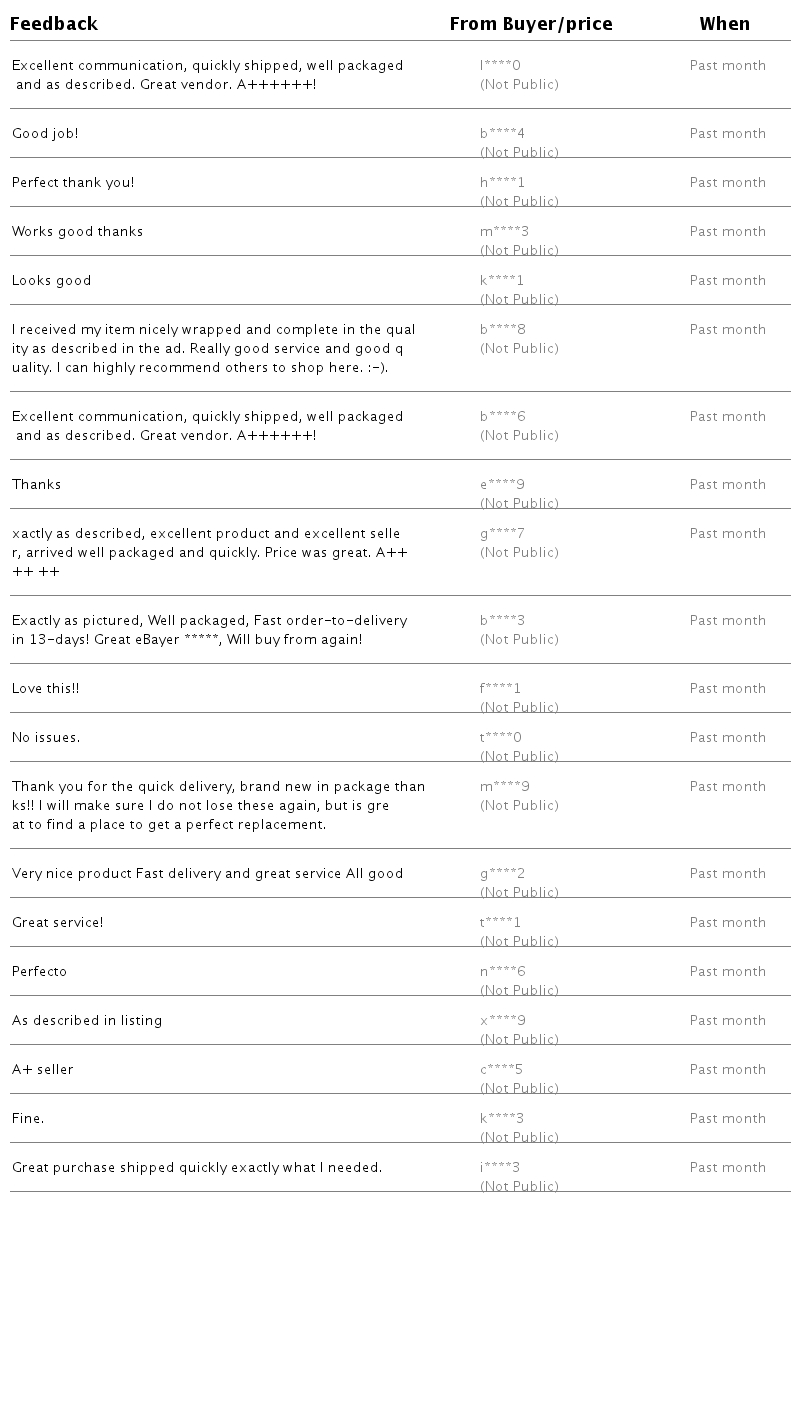Select the 'Love this!!' feedback text
800x1424 pixels.
click(46, 689)
